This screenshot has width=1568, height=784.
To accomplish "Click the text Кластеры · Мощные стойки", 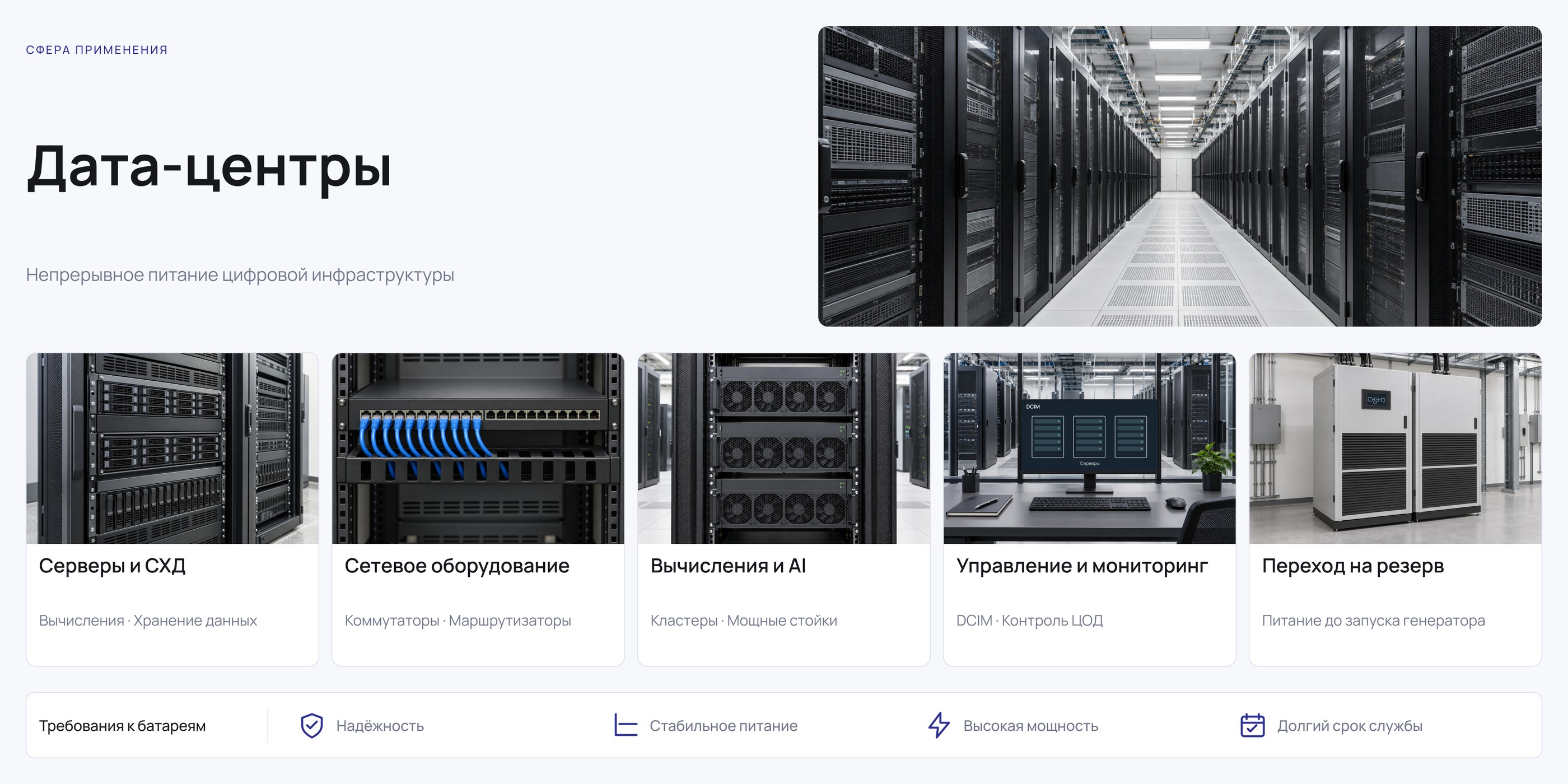I will 744,620.
